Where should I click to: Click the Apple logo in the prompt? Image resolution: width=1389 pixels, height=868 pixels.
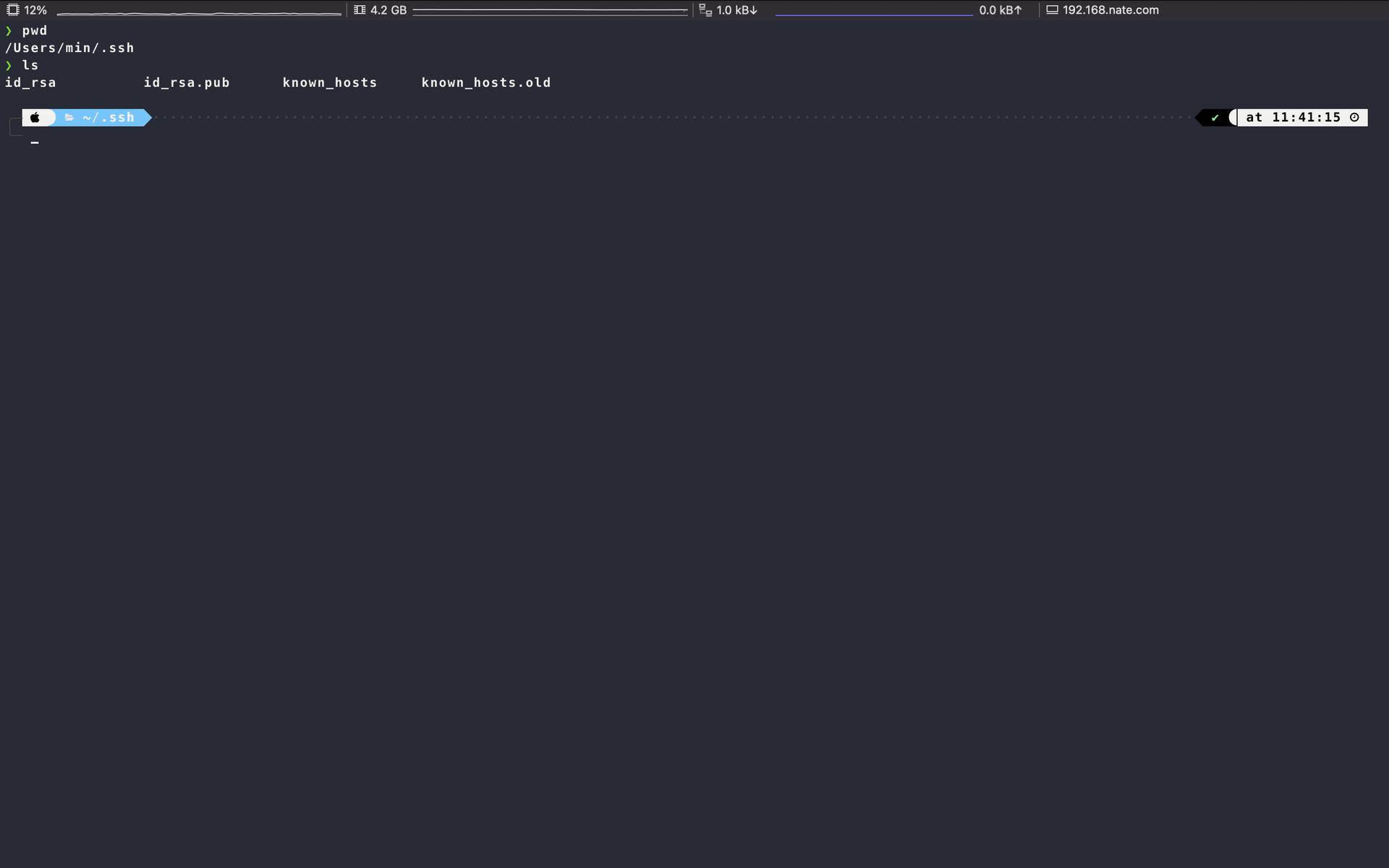pos(35,117)
